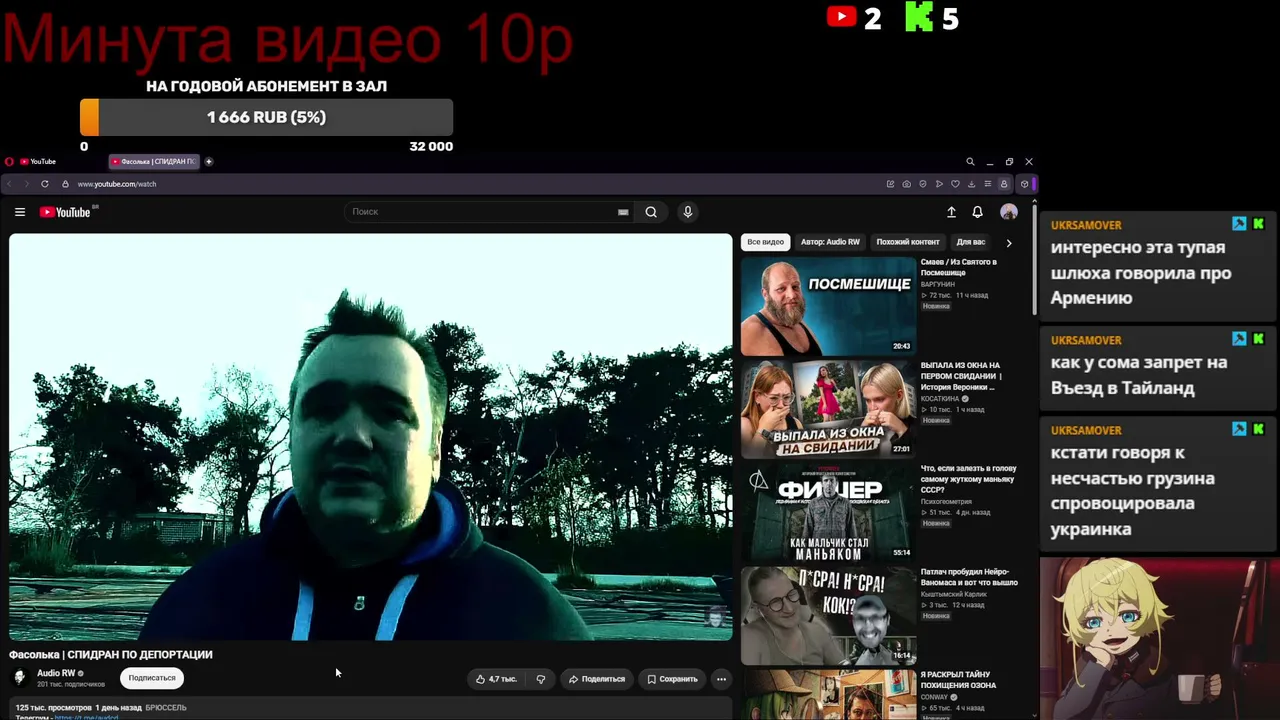Go back in the browser history
This screenshot has width=1280, height=720.
[x=10, y=184]
